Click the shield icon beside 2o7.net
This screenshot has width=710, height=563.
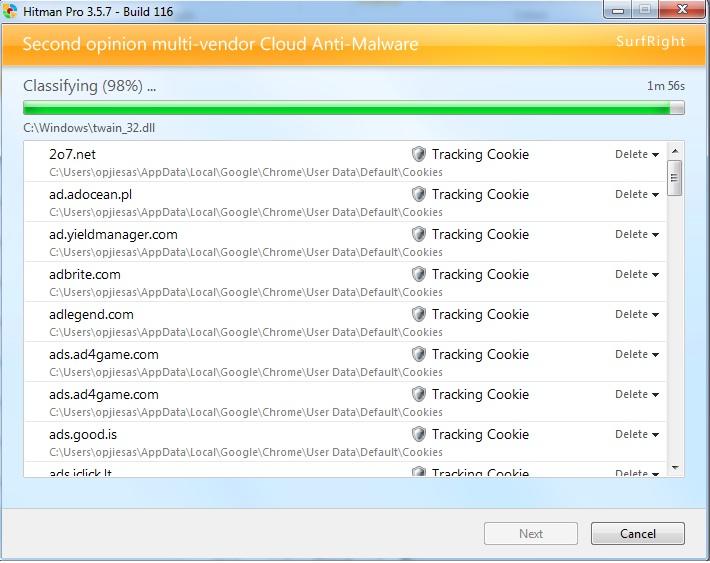[419, 154]
